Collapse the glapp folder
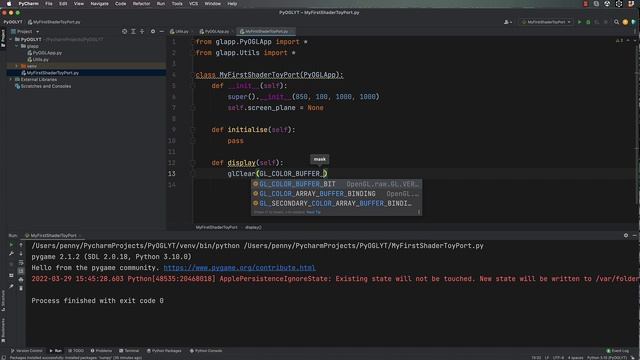Viewport: 640px width, 360px height. coord(17,46)
